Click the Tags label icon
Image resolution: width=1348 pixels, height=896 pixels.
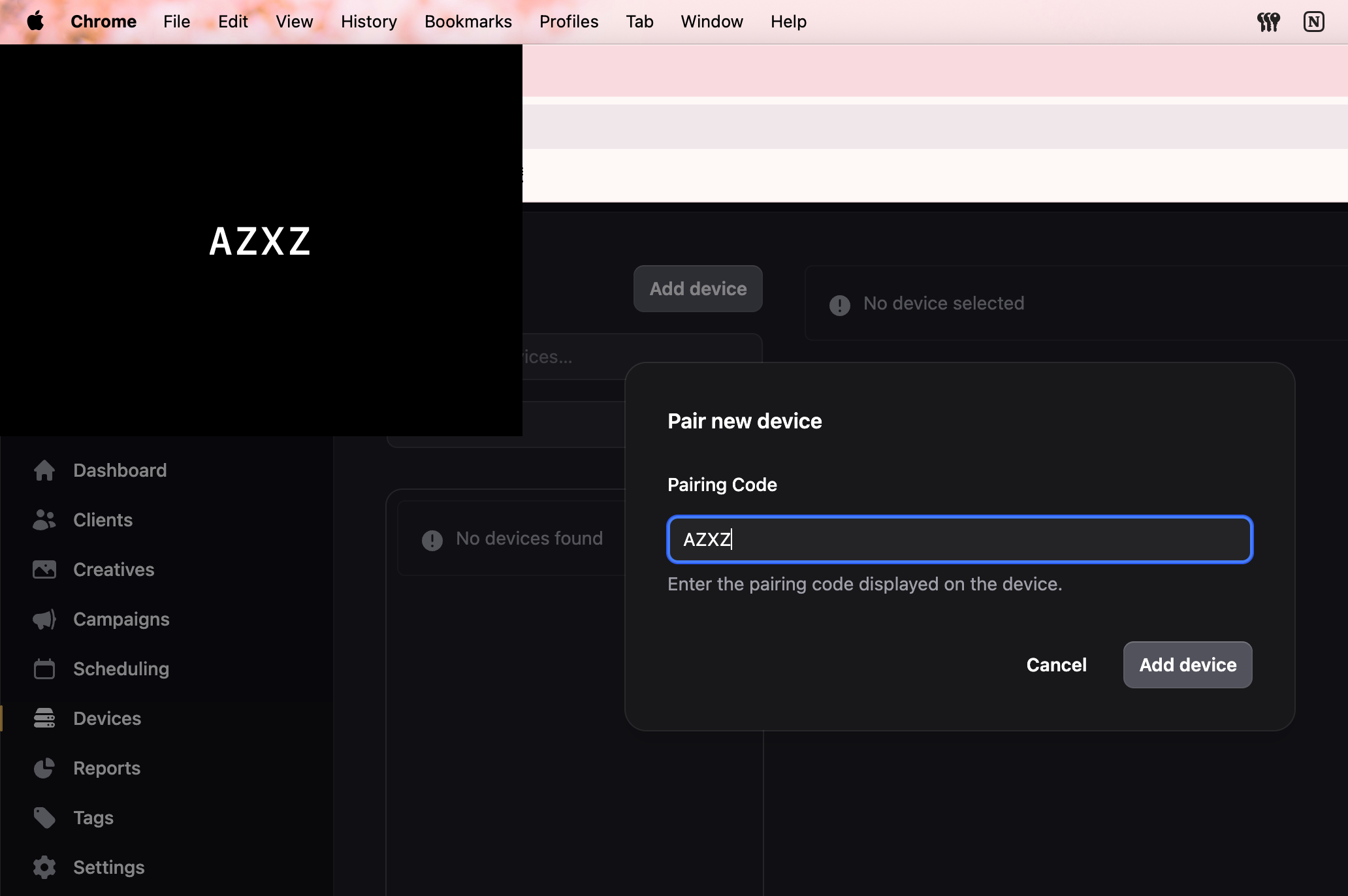coord(44,818)
